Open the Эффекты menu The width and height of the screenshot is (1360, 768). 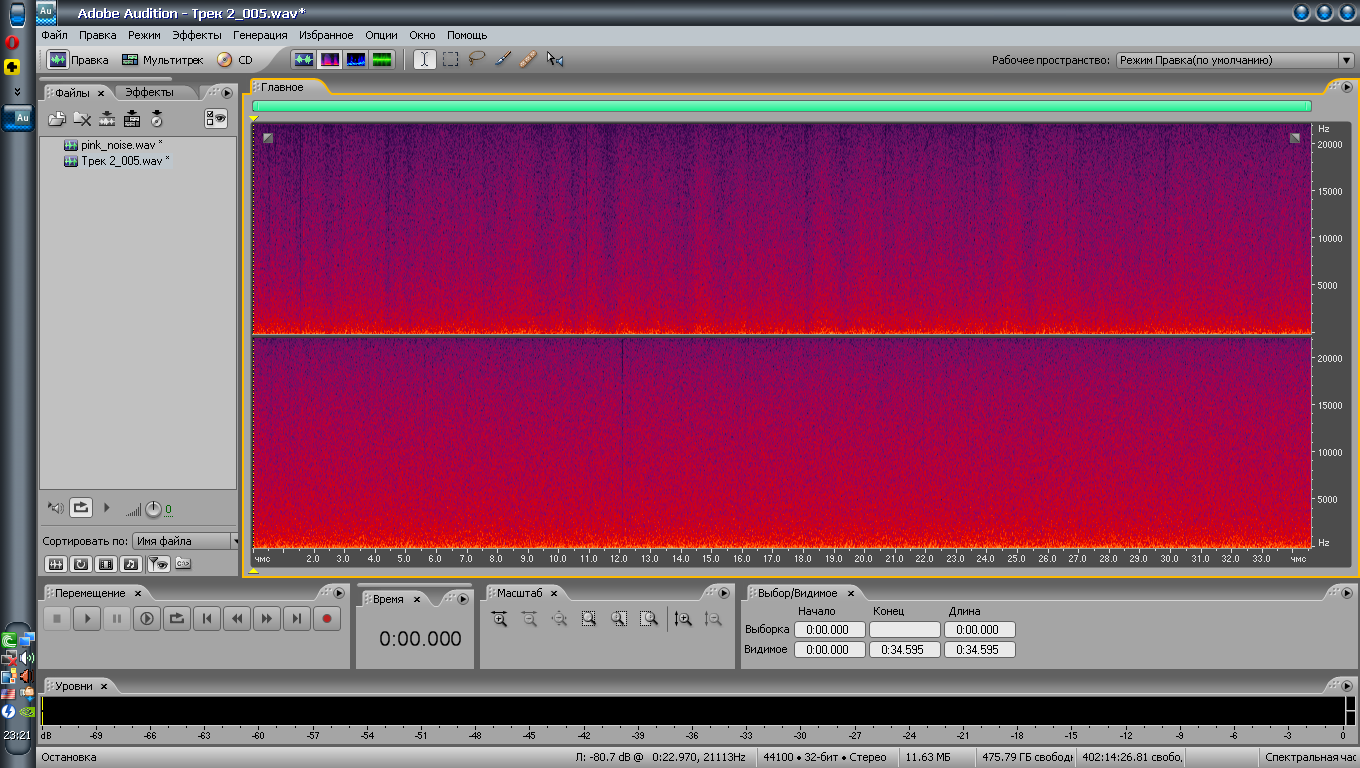tap(197, 35)
